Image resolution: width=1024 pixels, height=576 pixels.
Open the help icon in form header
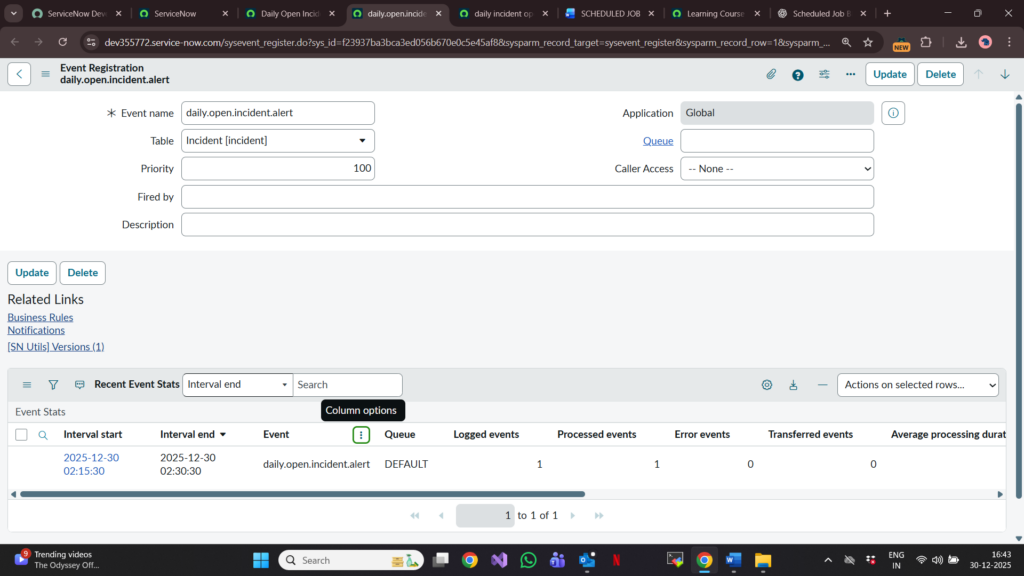[797, 74]
